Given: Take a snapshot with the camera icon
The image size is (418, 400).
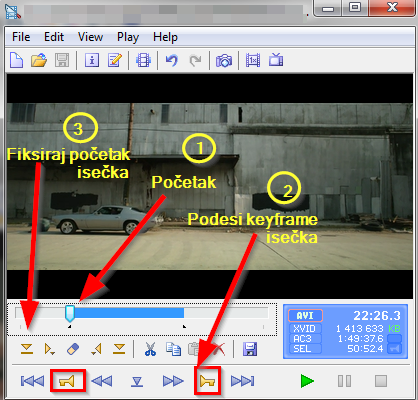Looking at the screenshot, I should click(x=224, y=61).
